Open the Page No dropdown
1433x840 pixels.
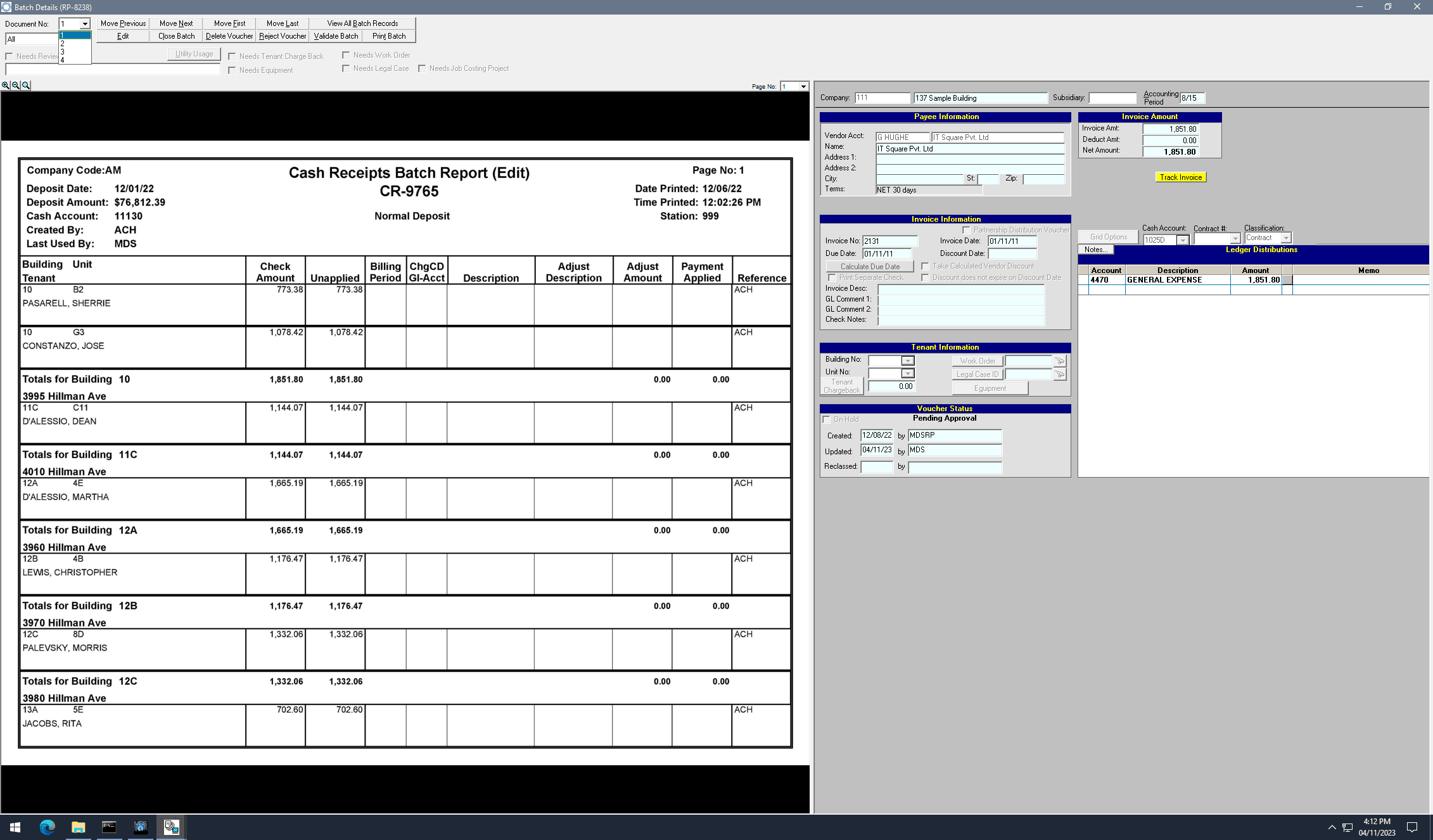(x=803, y=86)
